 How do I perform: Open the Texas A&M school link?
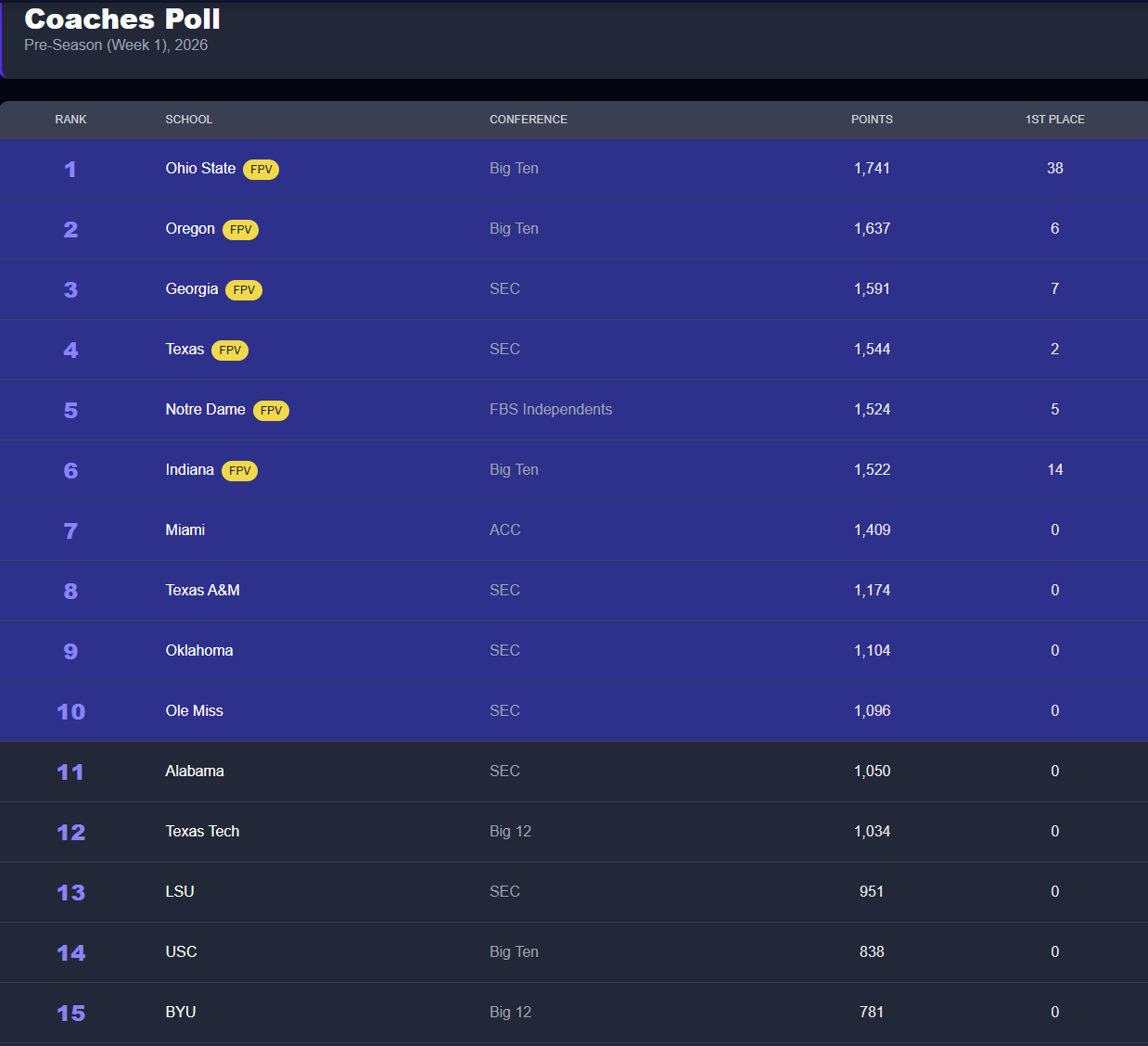[203, 590]
